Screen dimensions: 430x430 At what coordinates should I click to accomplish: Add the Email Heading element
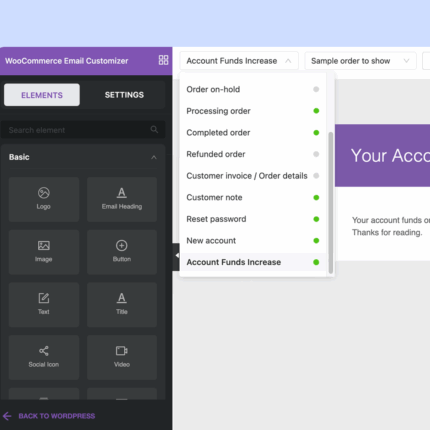click(x=122, y=199)
